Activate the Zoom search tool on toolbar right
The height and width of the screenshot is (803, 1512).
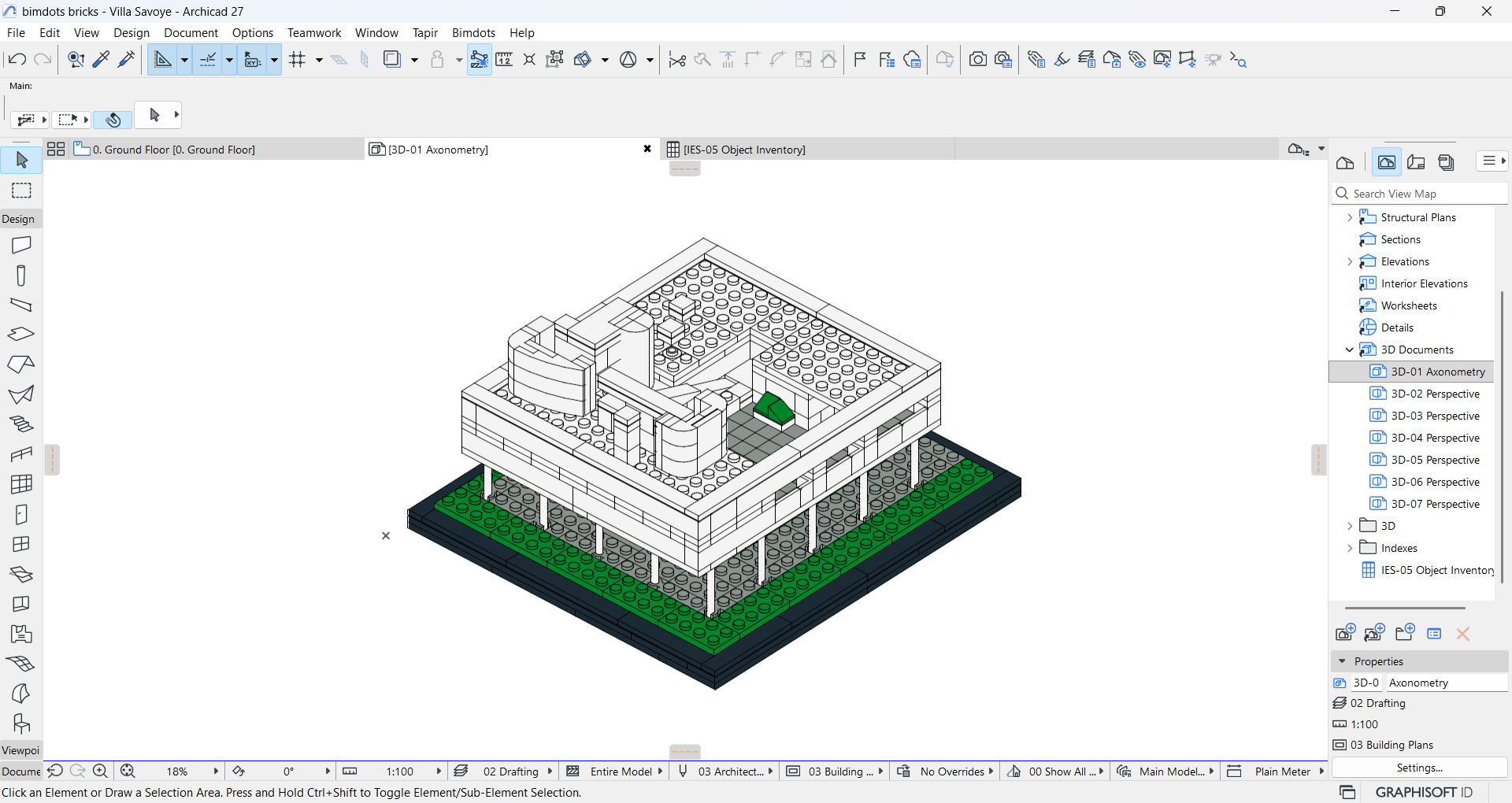click(x=1239, y=59)
